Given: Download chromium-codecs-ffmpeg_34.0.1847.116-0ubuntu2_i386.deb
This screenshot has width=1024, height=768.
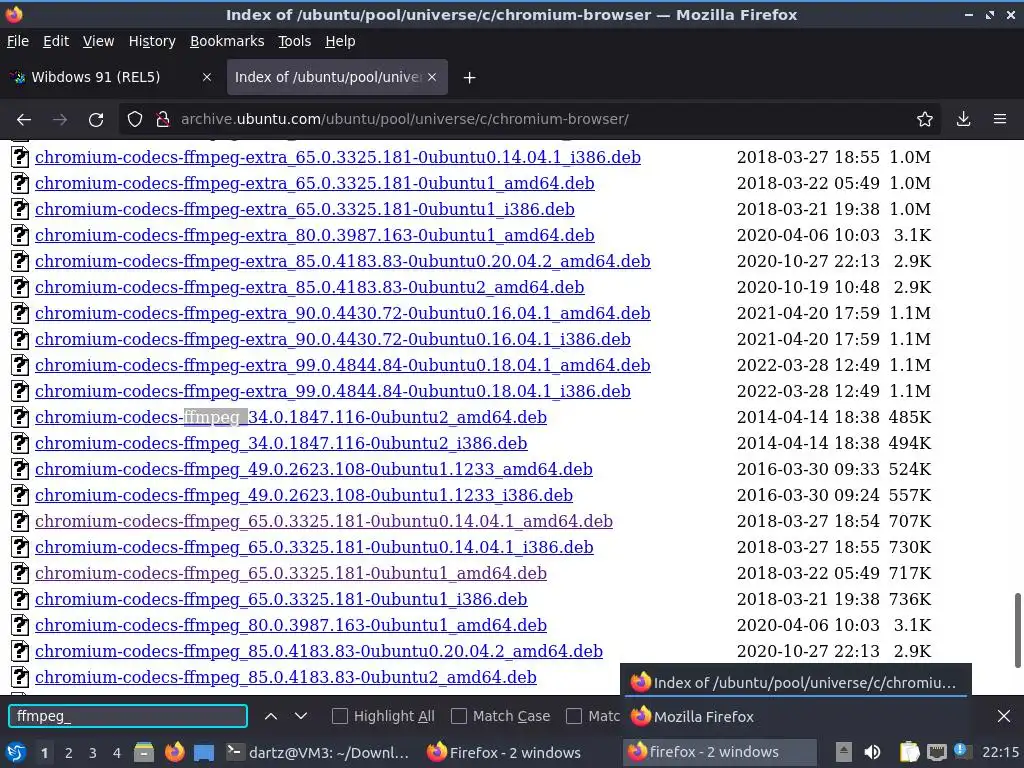Looking at the screenshot, I should (x=281, y=443).
